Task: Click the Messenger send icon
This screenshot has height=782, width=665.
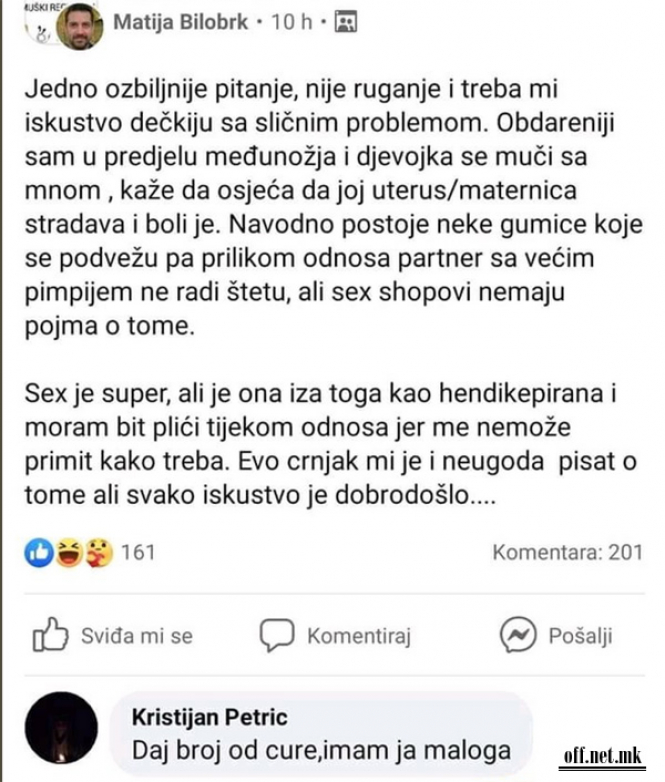Action: click(x=518, y=636)
